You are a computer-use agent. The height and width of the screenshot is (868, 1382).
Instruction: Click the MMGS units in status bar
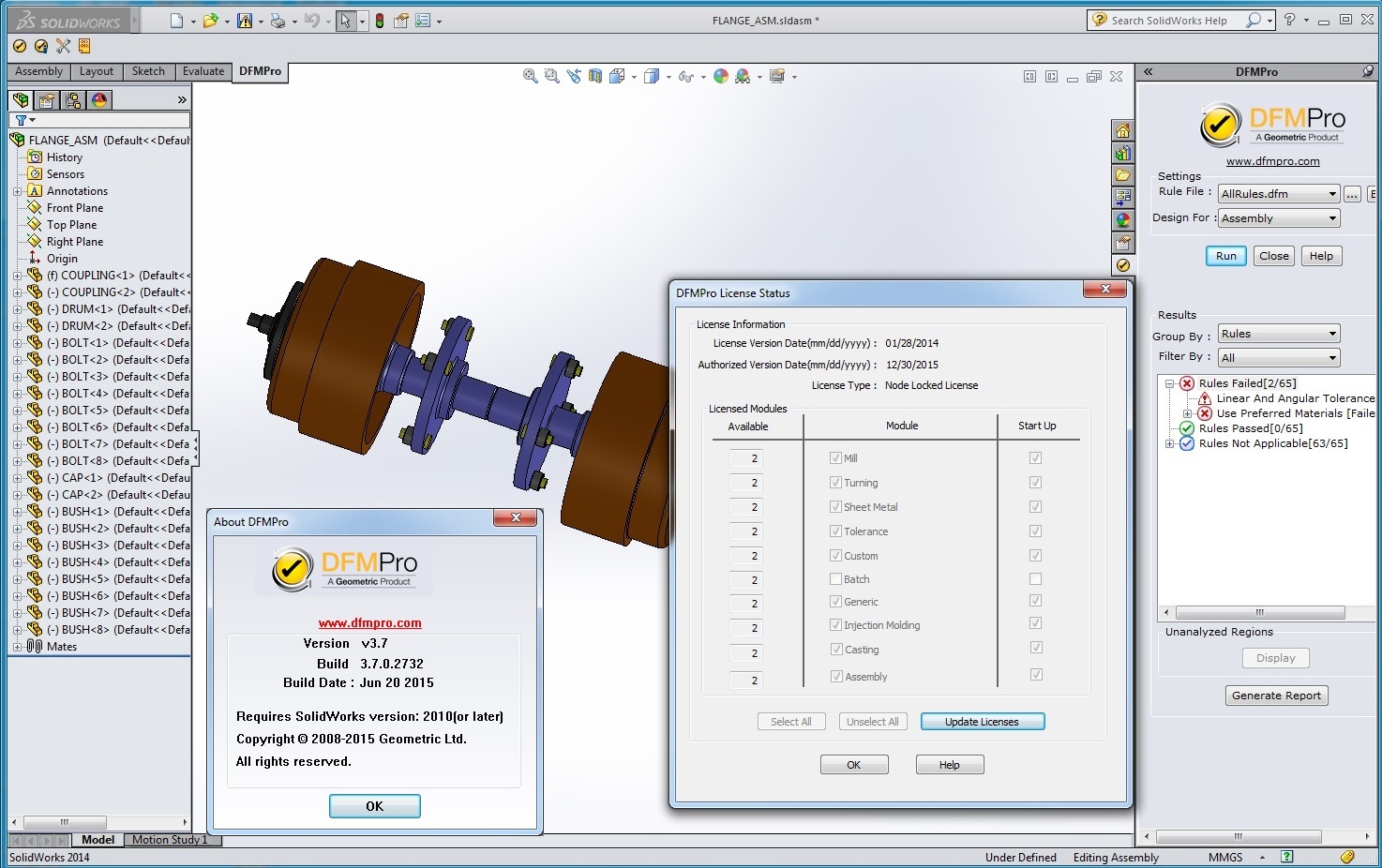tap(1224, 857)
